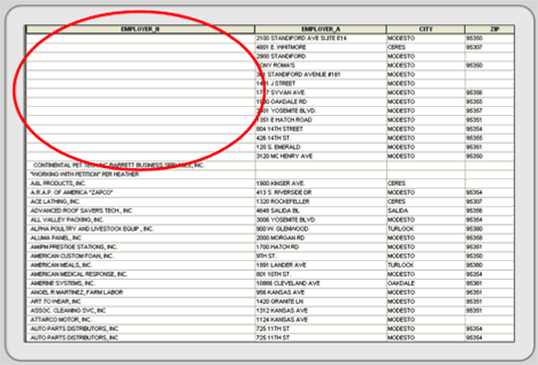
Task: Click the '1700 HATCH RD' address cell
Action: [x=320, y=247]
